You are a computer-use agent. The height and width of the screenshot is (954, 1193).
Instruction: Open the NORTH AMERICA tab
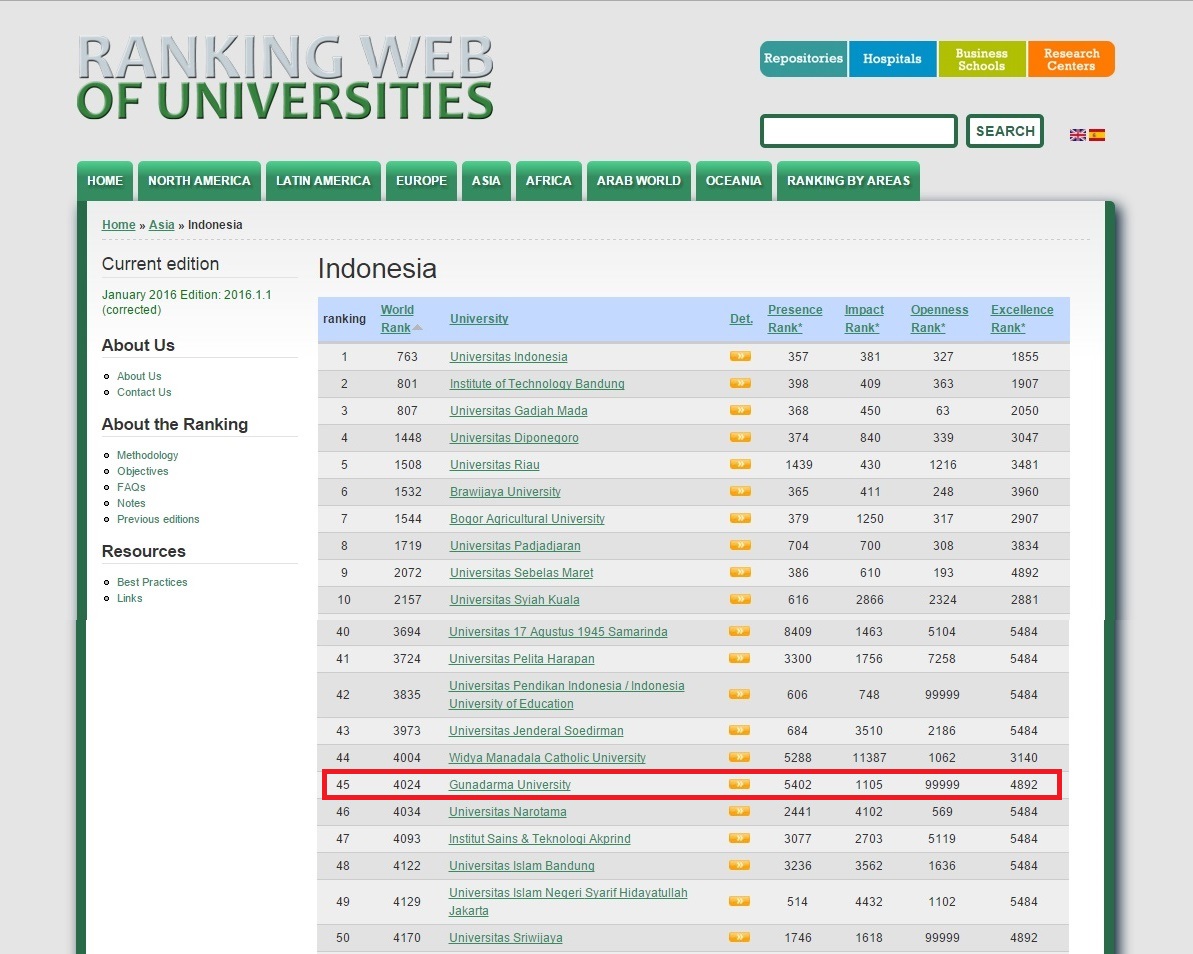coord(199,181)
